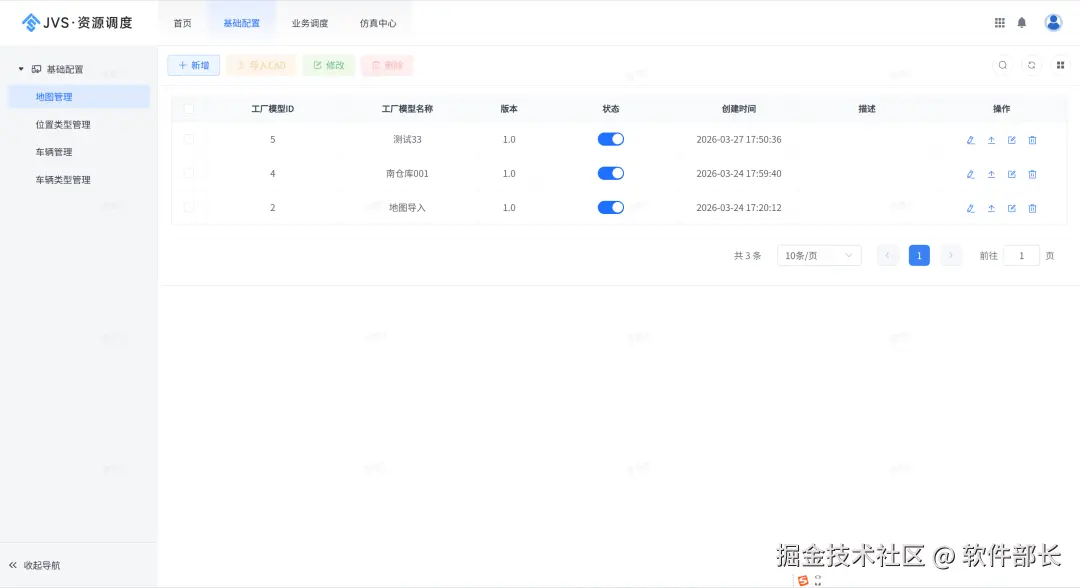This screenshot has width=1080, height=588.
Task: Click the pencil edit icon for 测试33 row
Action: [969, 140]
